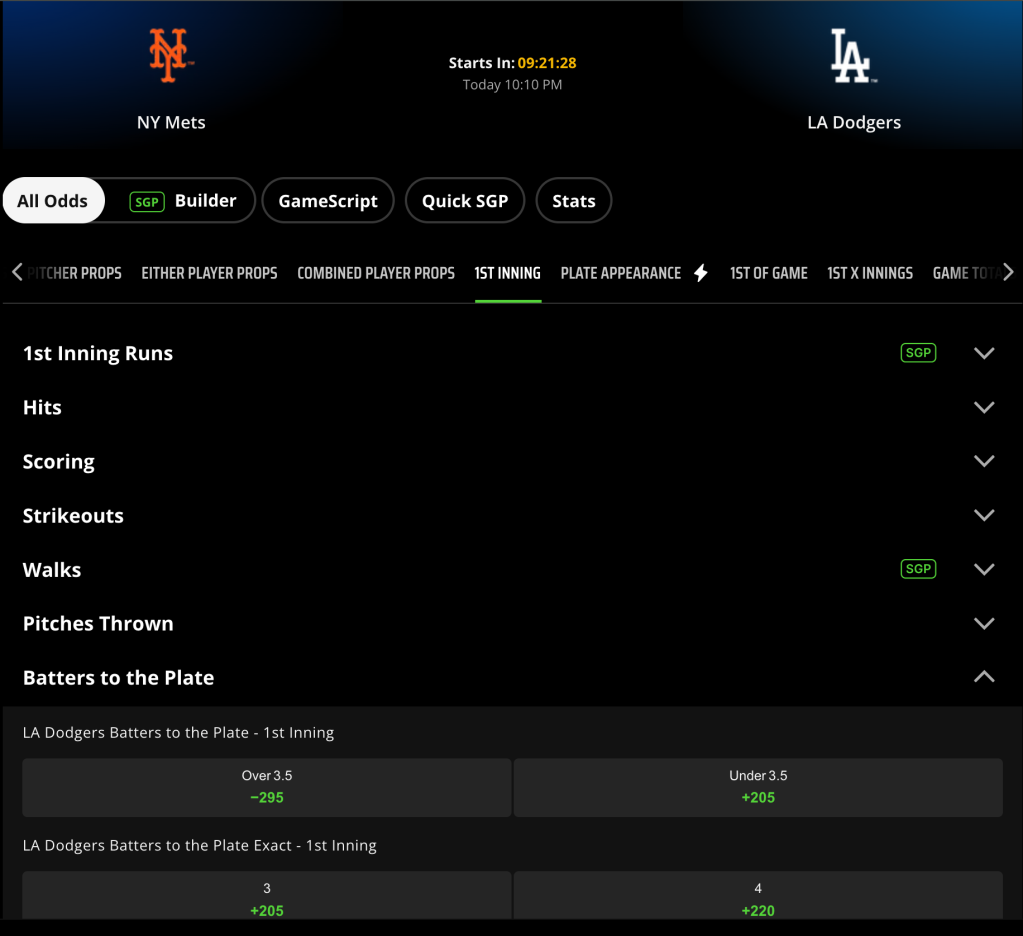Click the Today 10:10 PM start time
The width and height of the screenshot is (1023, 936).
(512, 85)
